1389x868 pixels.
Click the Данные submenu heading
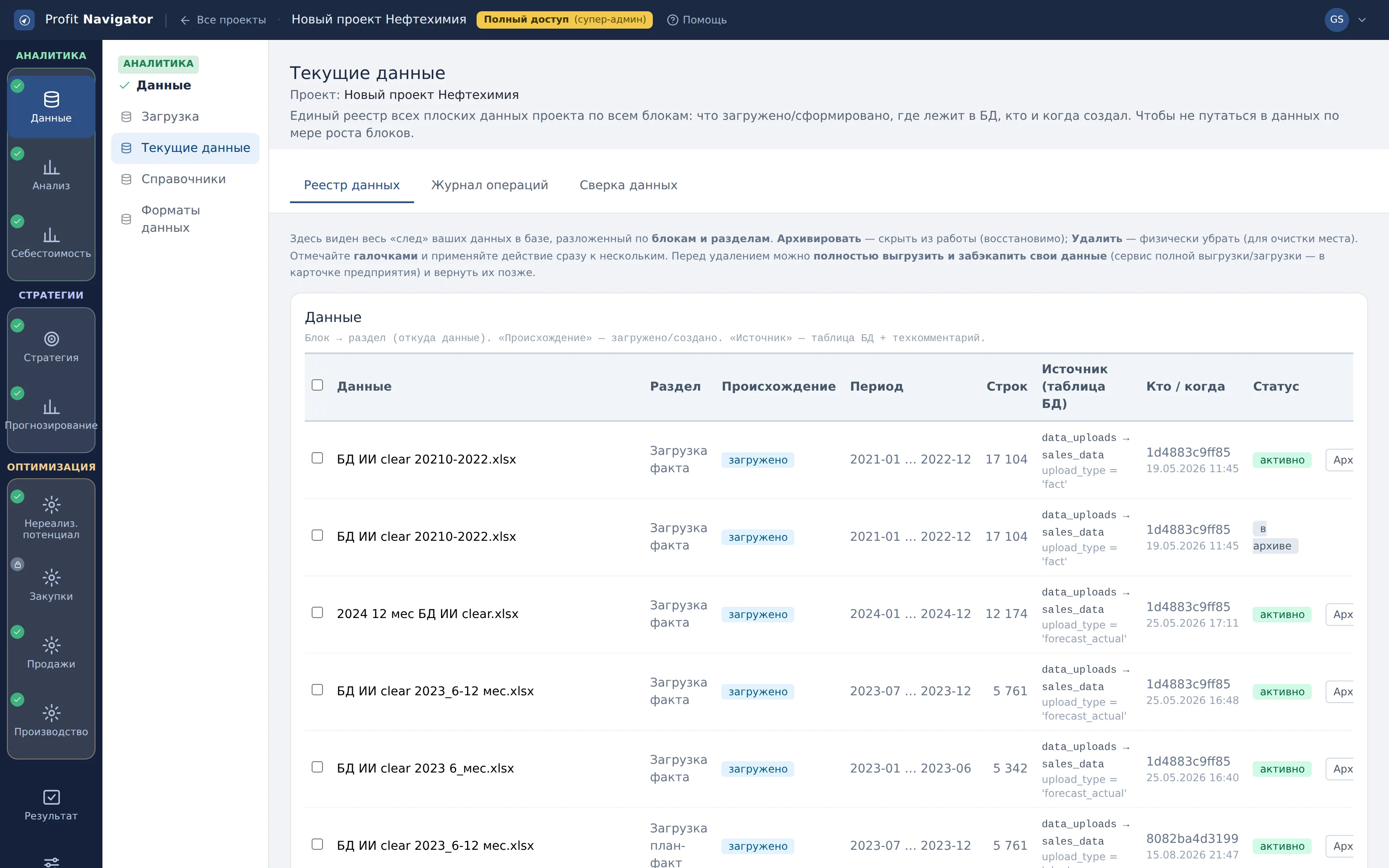164,85
